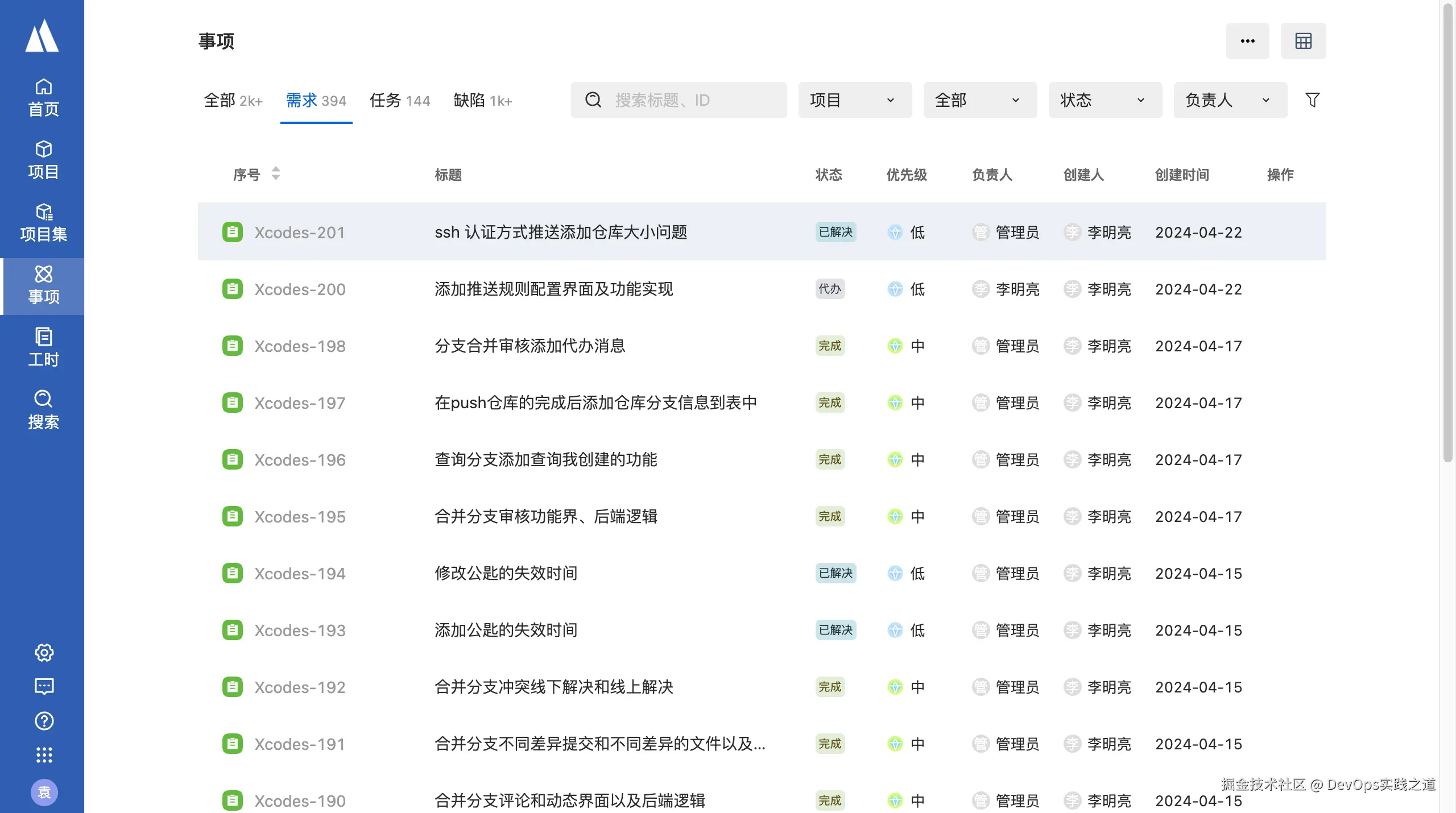This screenshot has height=813, width=1456.
Task: Click the 搜索 sidebar icon
Action: [x=43, y=410]
